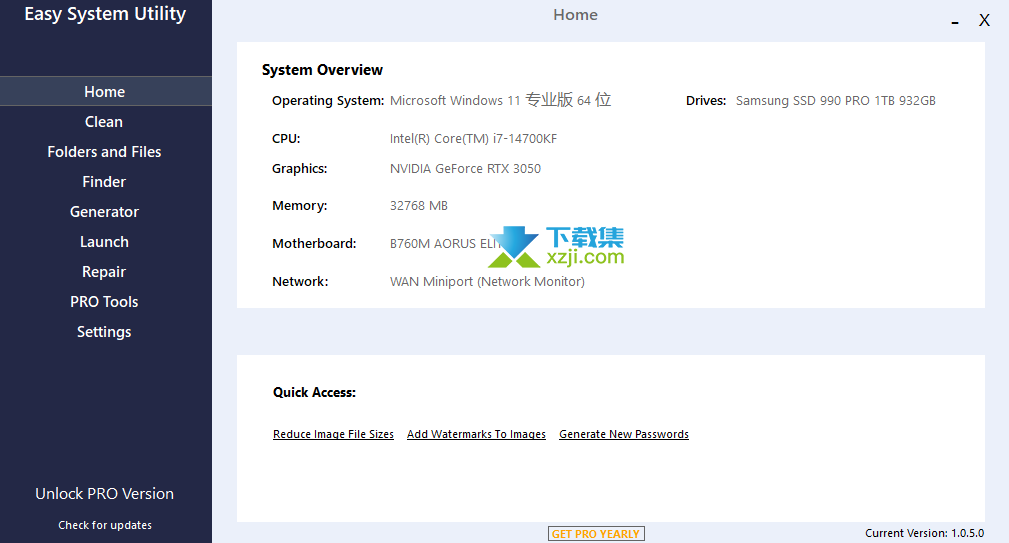
Task: Click the Graphics label
Action: 300,169
